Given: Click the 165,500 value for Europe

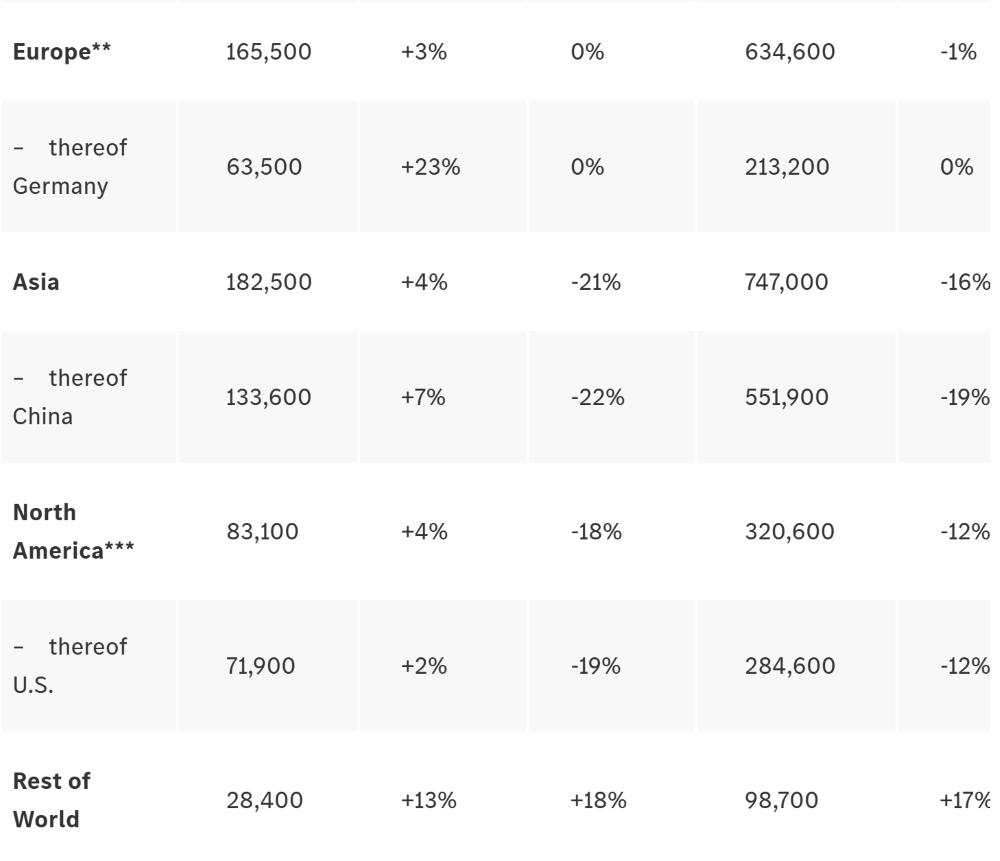Looking at the screenshot, I should pyautogui.click(x=269, y=52).
